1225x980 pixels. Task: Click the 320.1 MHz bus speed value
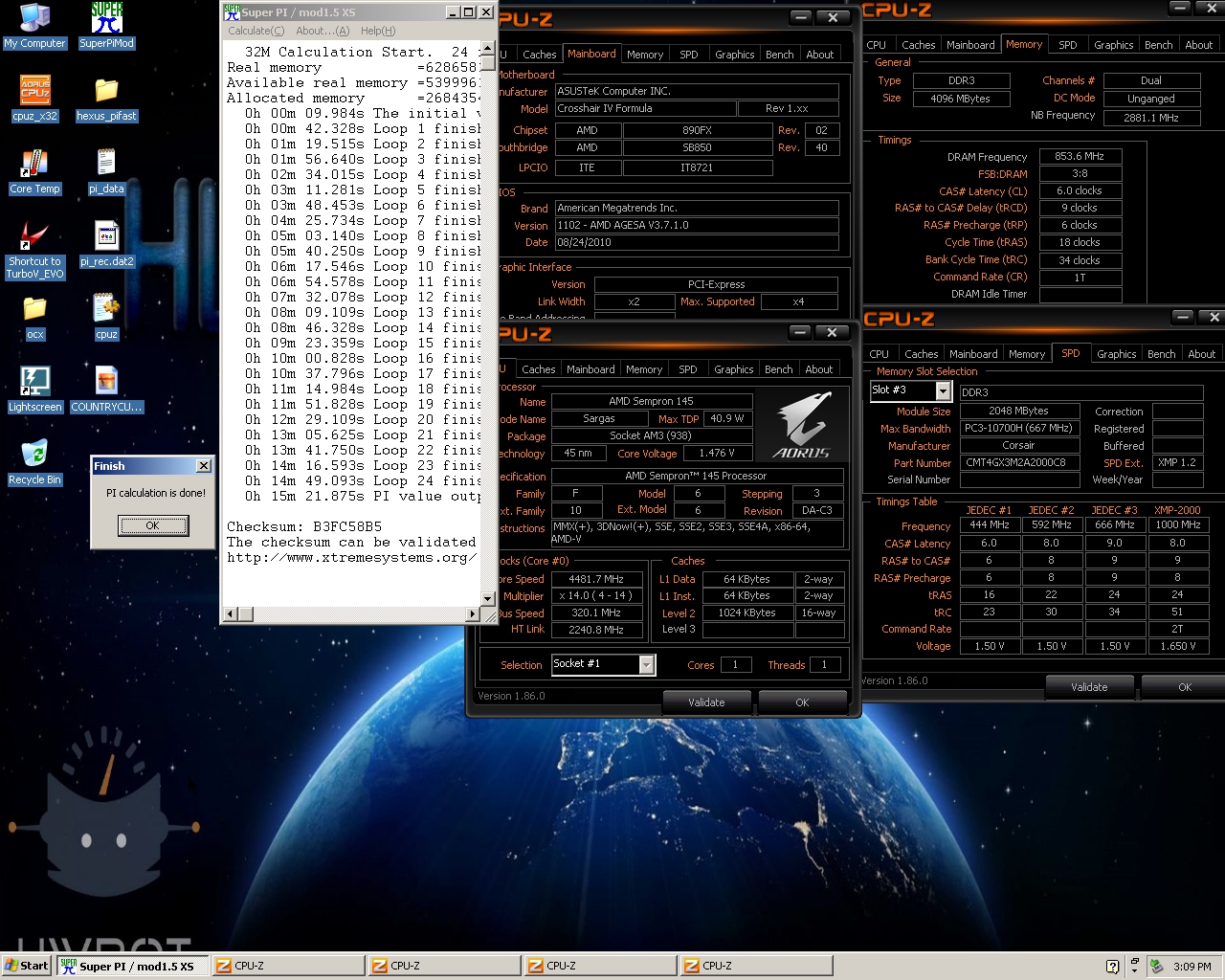point(595,612)
